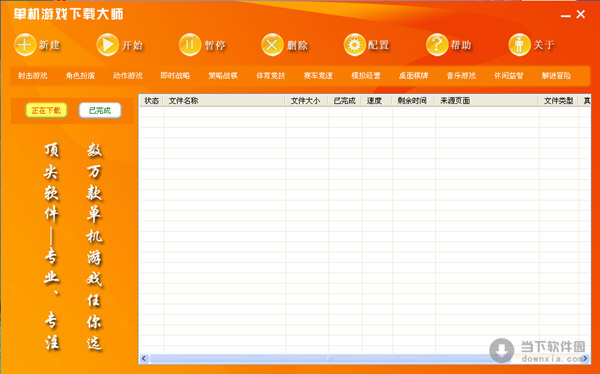Select the 射击游戏 category
Viewport: 600px width, 374px height.
(33, 76)
